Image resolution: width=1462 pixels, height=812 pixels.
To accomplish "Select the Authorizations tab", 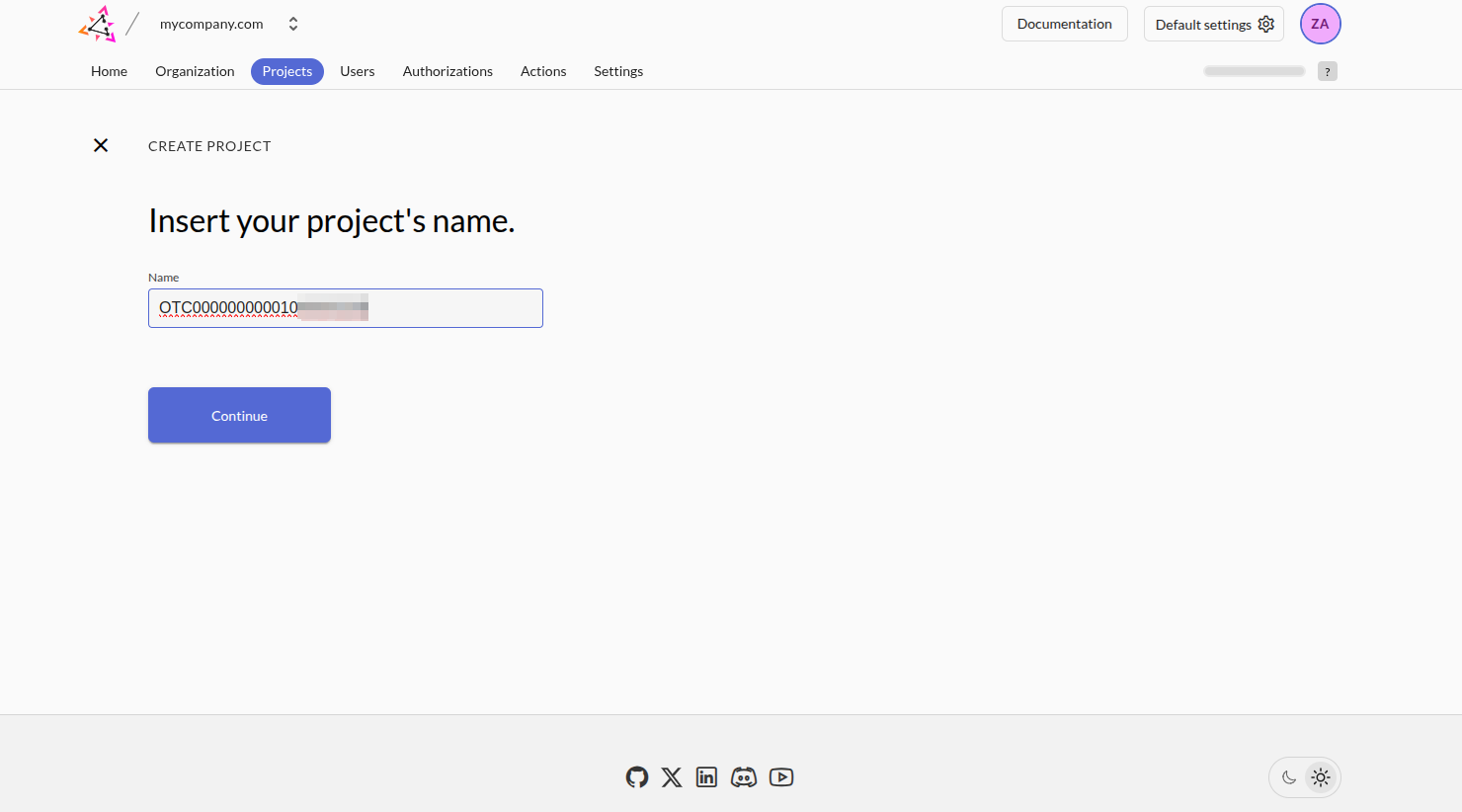I will pos(447,71).
